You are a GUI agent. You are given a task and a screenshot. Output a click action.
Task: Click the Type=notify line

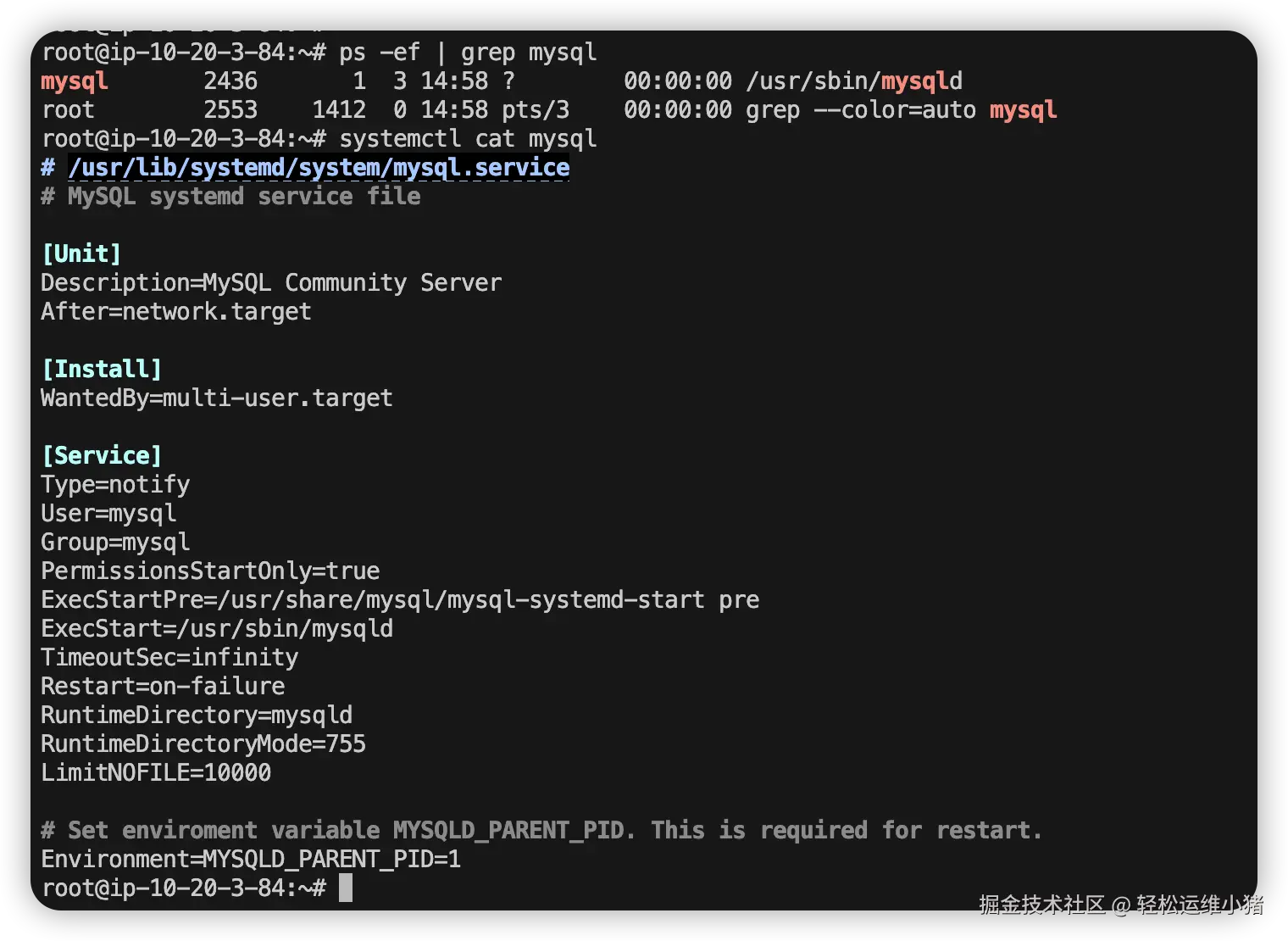click(115, 485)
